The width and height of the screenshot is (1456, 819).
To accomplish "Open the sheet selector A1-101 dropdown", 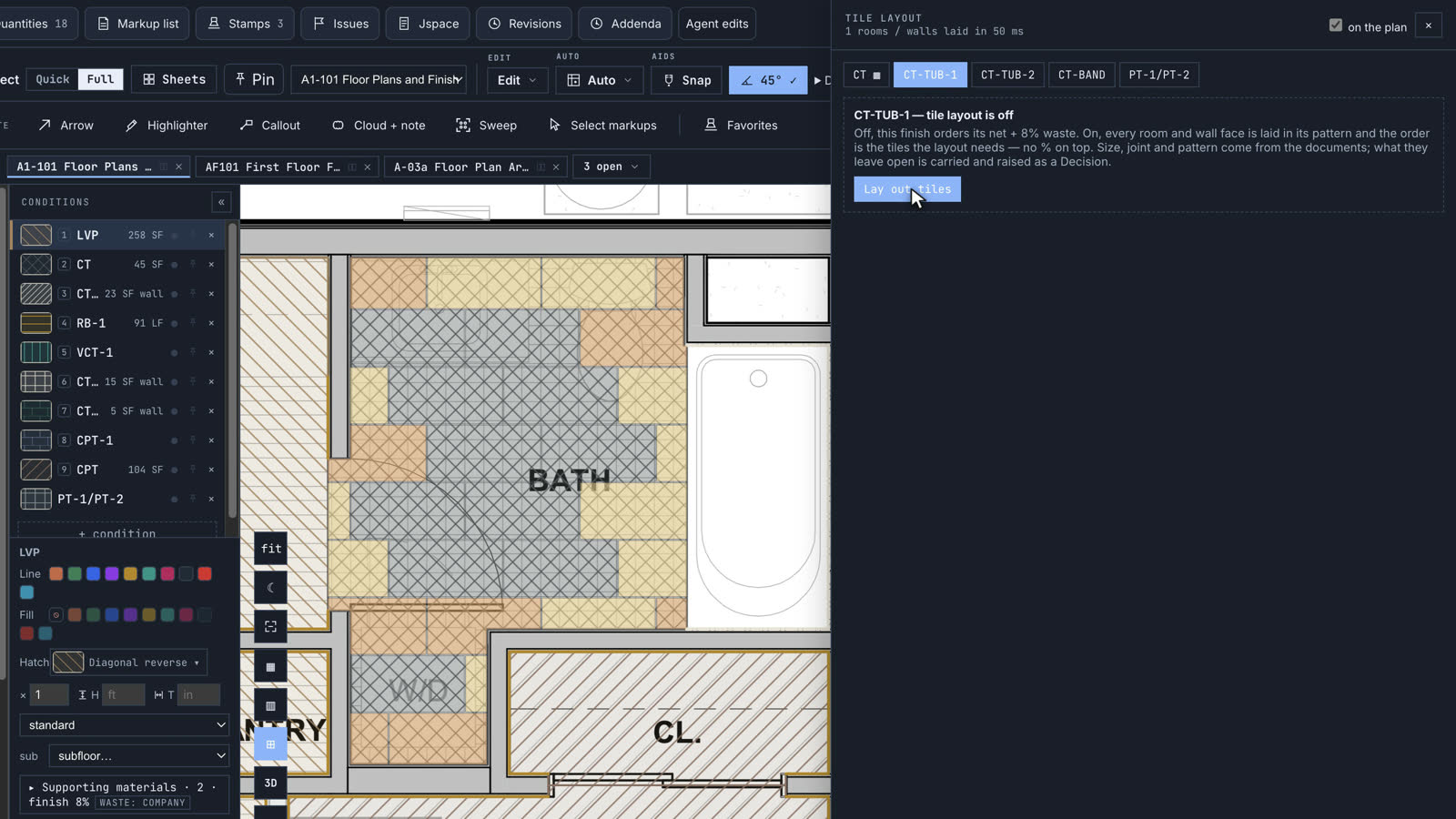I will pyautogui.click(x=379, y=80).
